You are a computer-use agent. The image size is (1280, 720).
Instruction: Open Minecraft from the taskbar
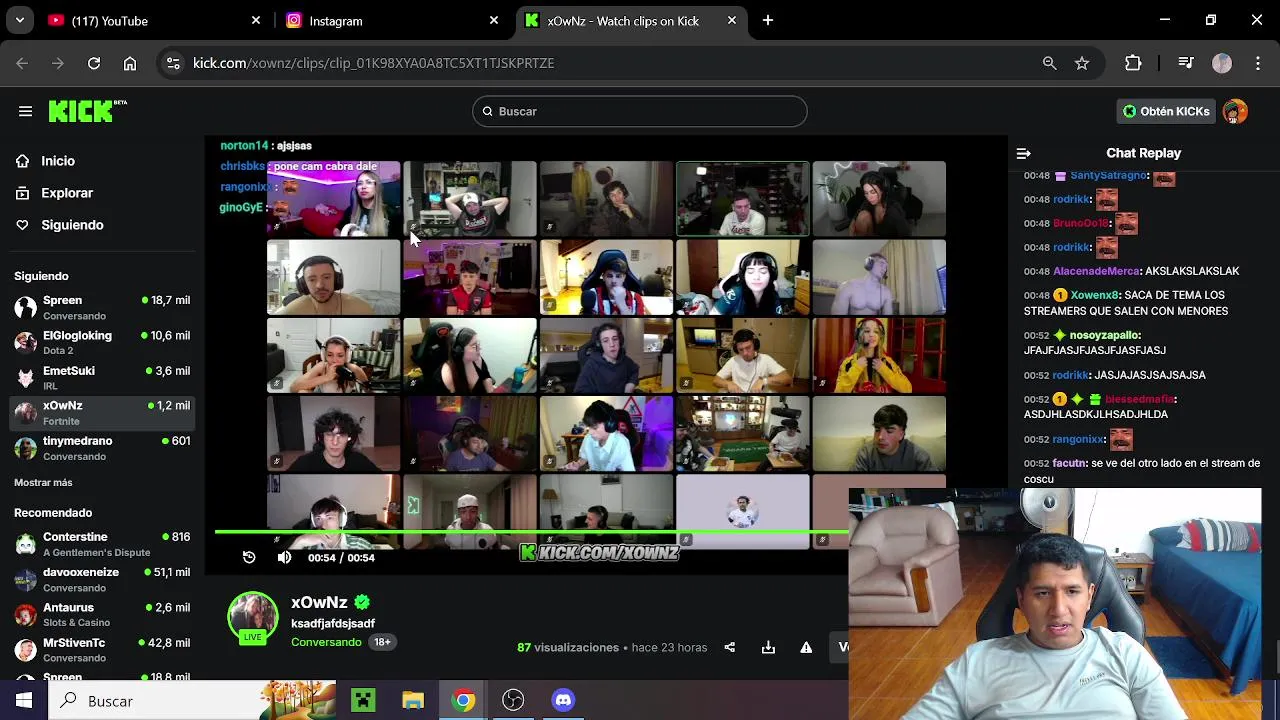[363, 701]
